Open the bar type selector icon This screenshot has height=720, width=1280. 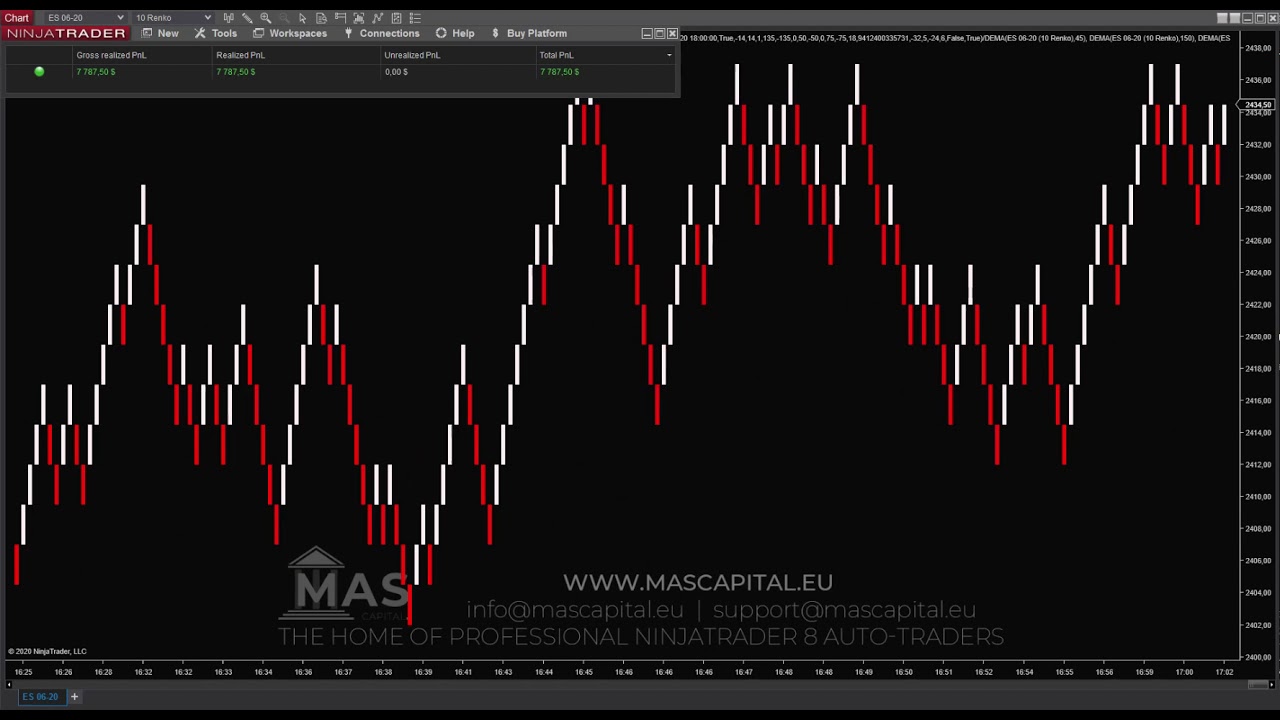[229, 18]
